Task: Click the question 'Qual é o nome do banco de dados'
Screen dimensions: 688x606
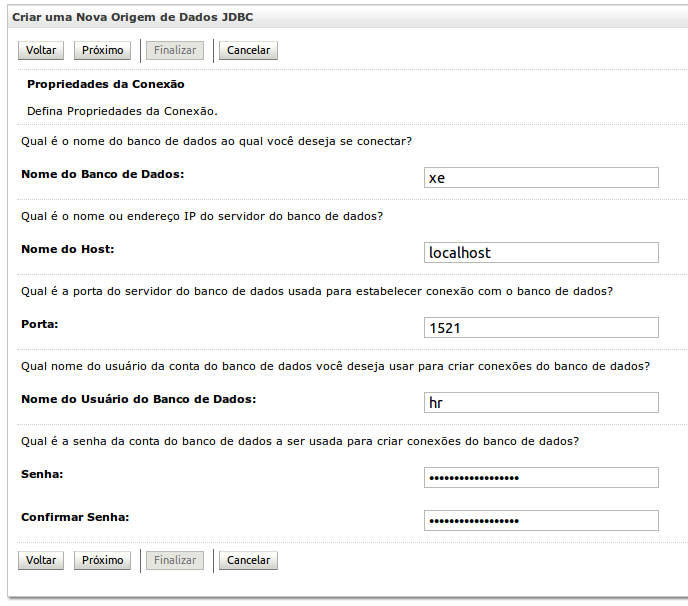Action: click(x=216, y=141)
